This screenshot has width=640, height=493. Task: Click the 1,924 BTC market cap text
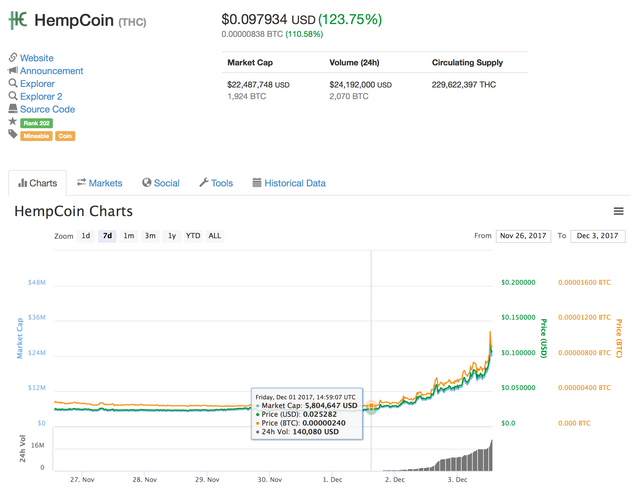(247, 96)
